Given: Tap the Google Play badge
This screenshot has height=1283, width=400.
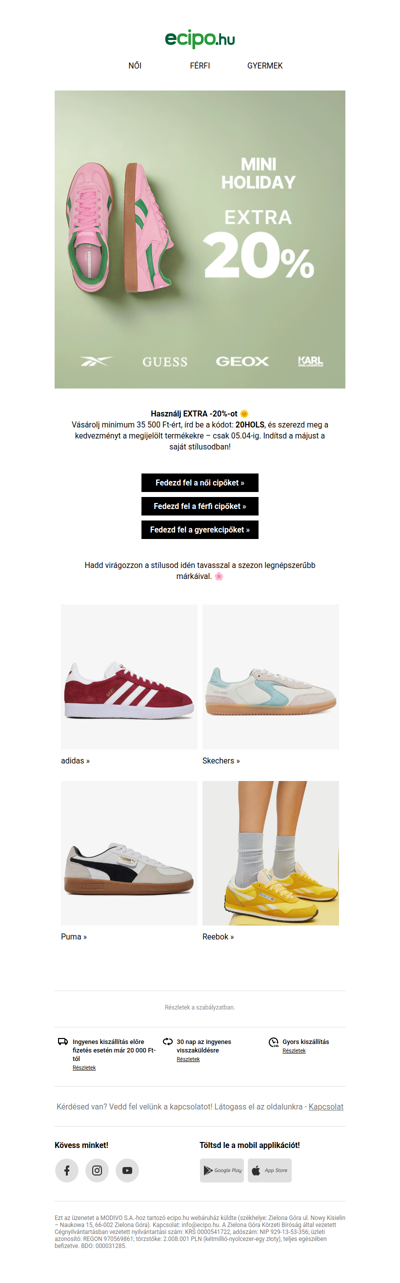Looking at the screenshot, I should click(221, 1170).
